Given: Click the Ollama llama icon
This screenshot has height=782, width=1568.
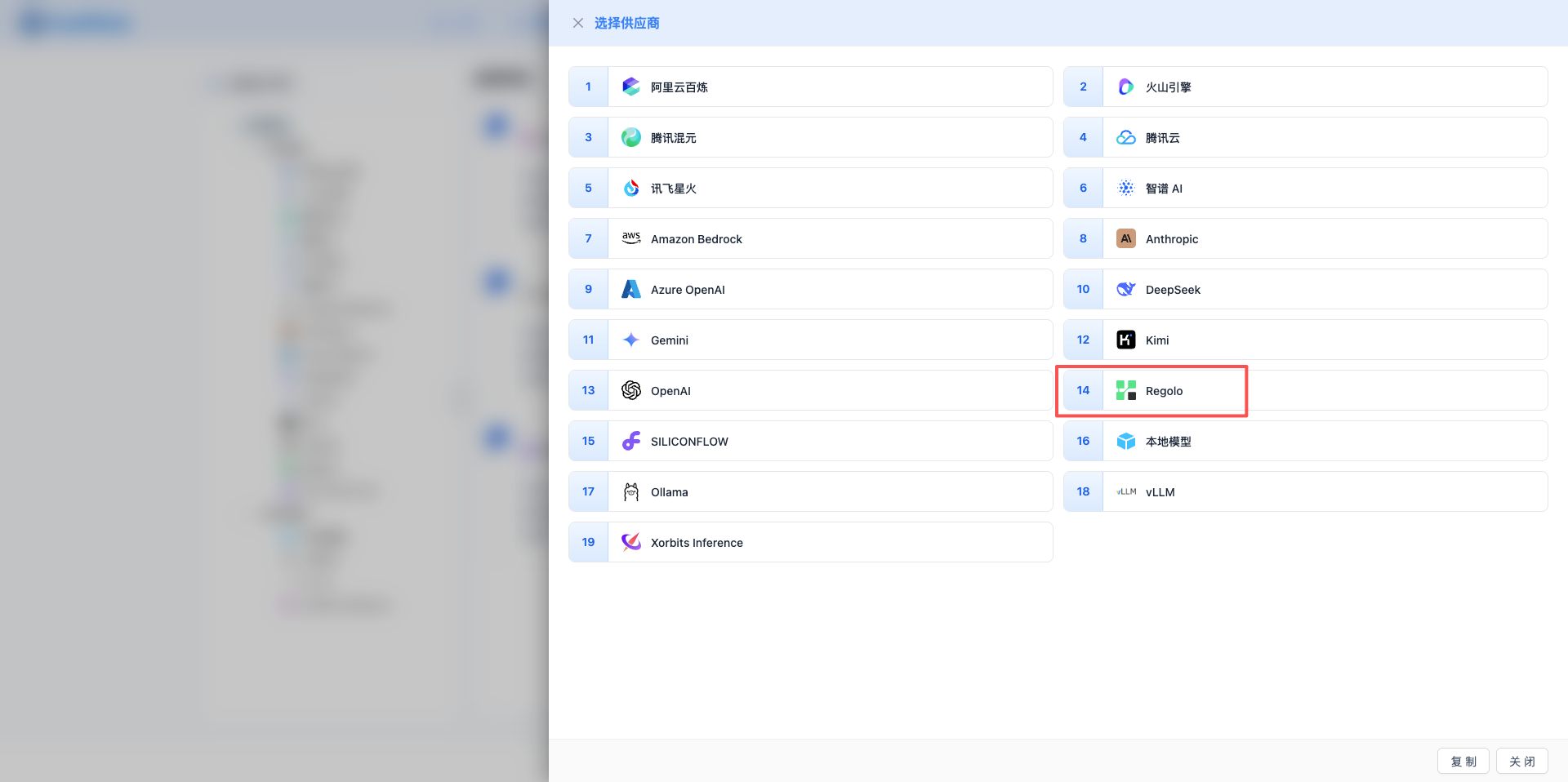Looking at the screenshot, I should pos(630,491).
